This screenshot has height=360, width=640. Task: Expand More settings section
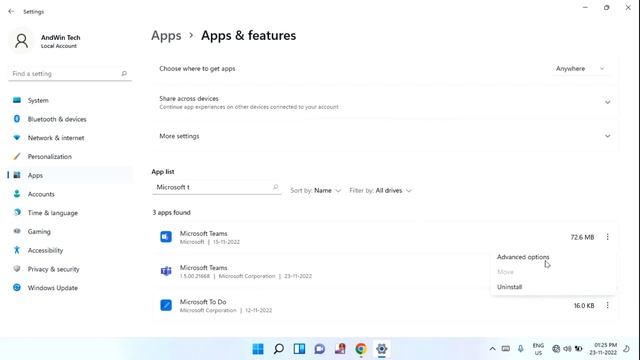(384, 136)
